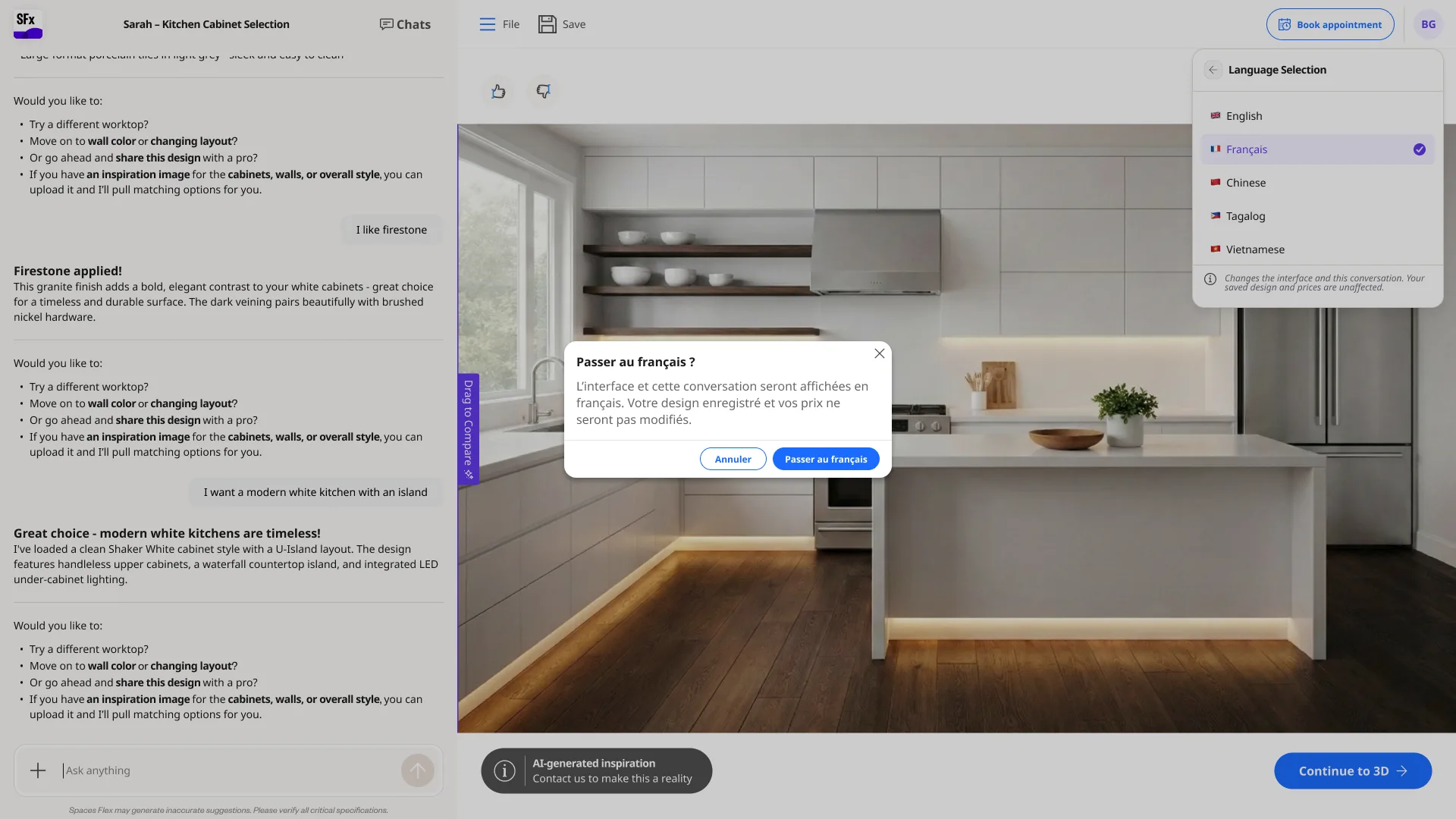Open the Chats panel
This screenshot has height=819, width=1456.
click(x=405, y=24)
